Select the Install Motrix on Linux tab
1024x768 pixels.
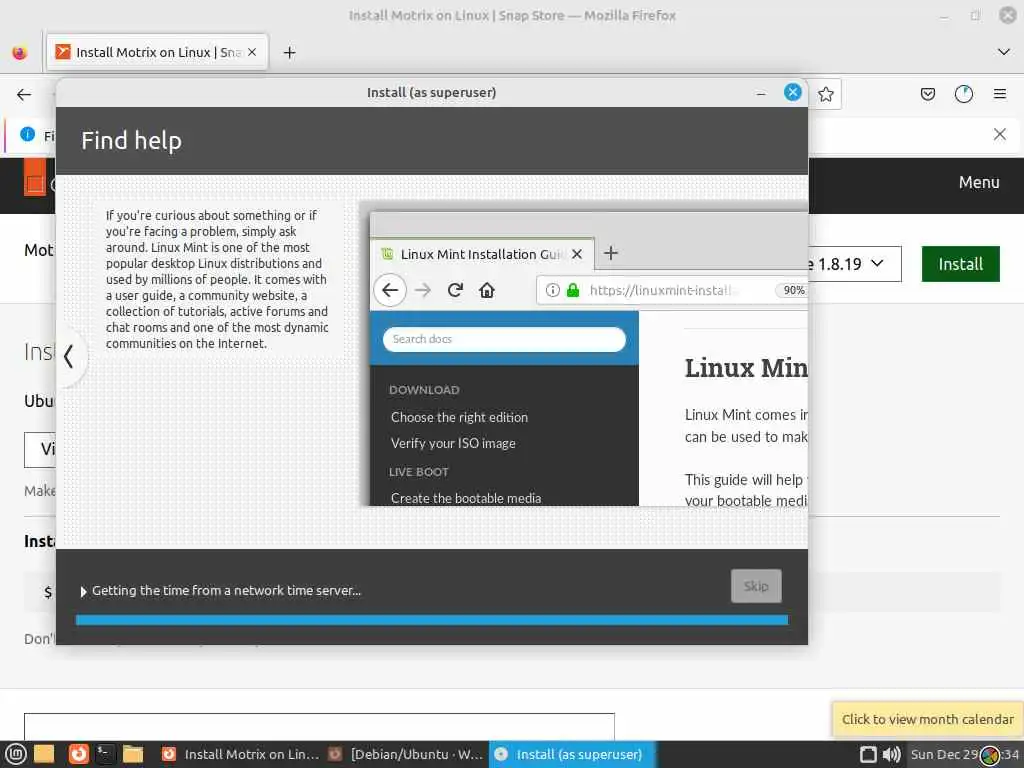pyautogui.click(x=157, y=52)
